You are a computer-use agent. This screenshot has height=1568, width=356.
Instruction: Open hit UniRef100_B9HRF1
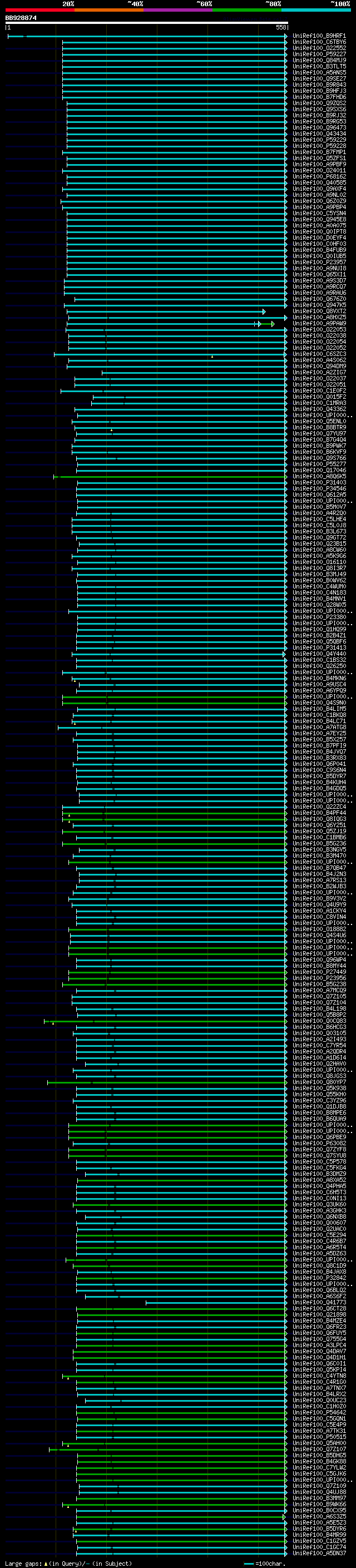[319, 36]
